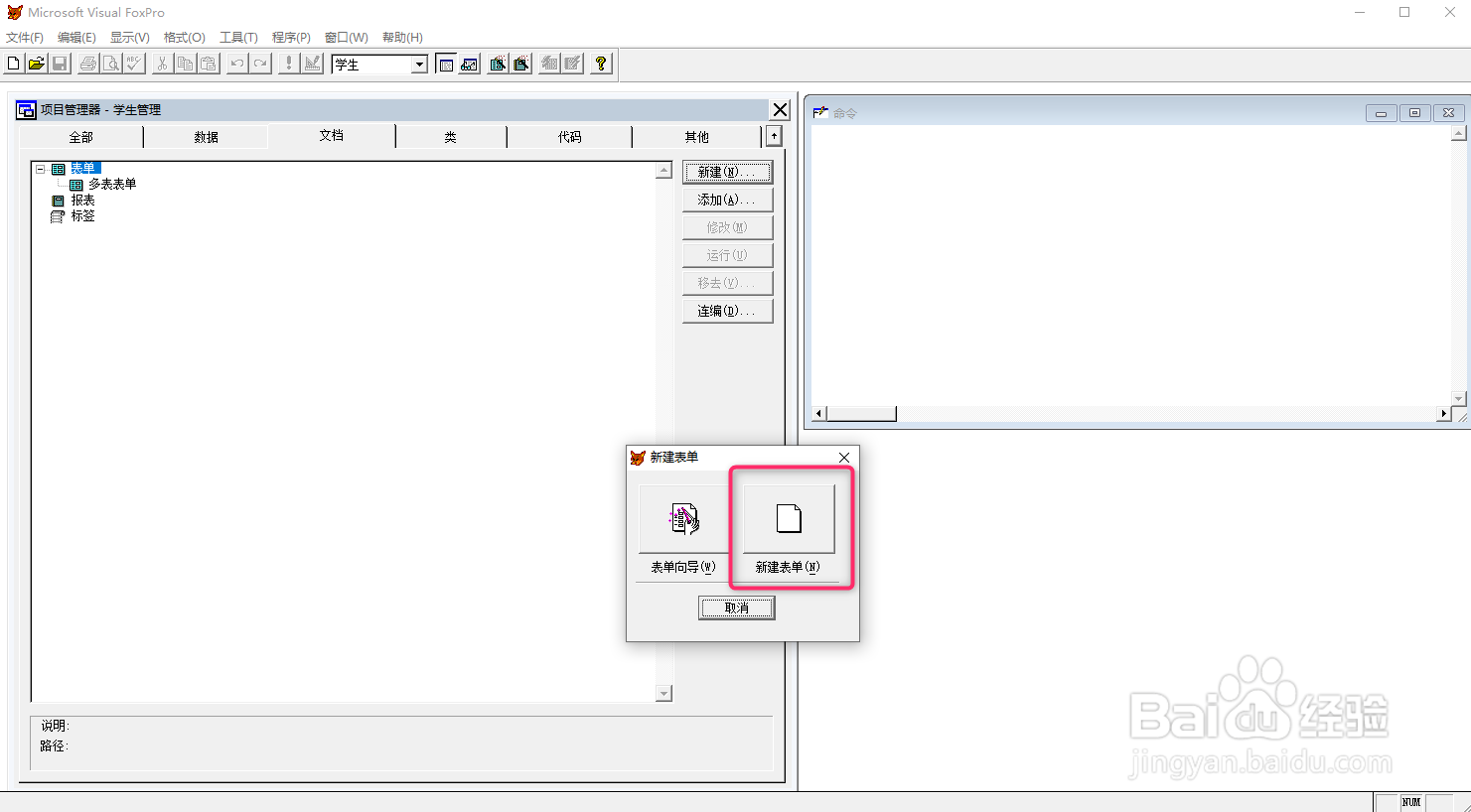
Task: Open the 程序(P) menu
Action: pyautogui.click(x=291, y=38)
